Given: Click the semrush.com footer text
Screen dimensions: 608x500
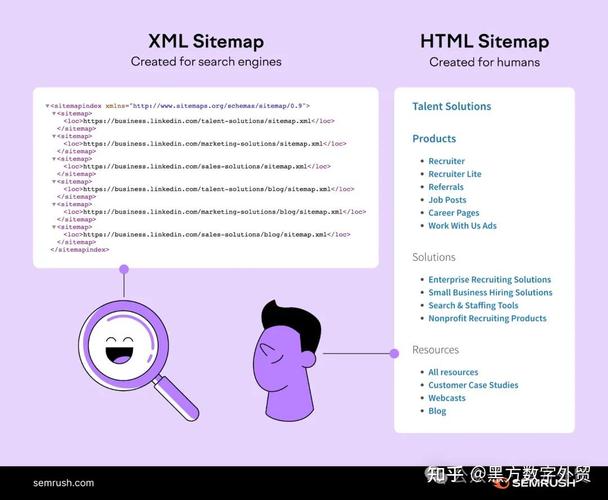Looking at the screenshot, I should pyautogui.click(x=63, y=483).
